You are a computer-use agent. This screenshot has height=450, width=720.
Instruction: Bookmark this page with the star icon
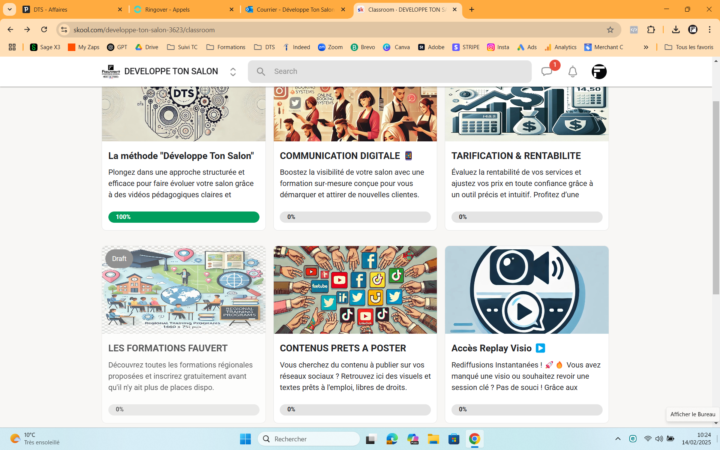coord(610,30)
